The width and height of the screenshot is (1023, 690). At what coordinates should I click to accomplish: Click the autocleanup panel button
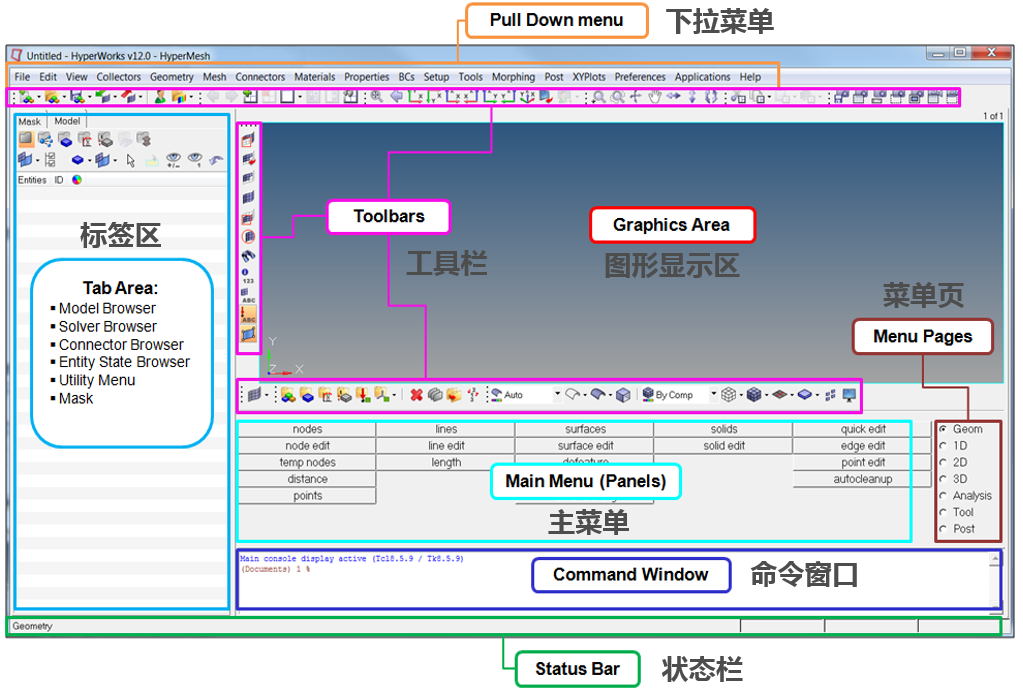click(x=862, y=478)
